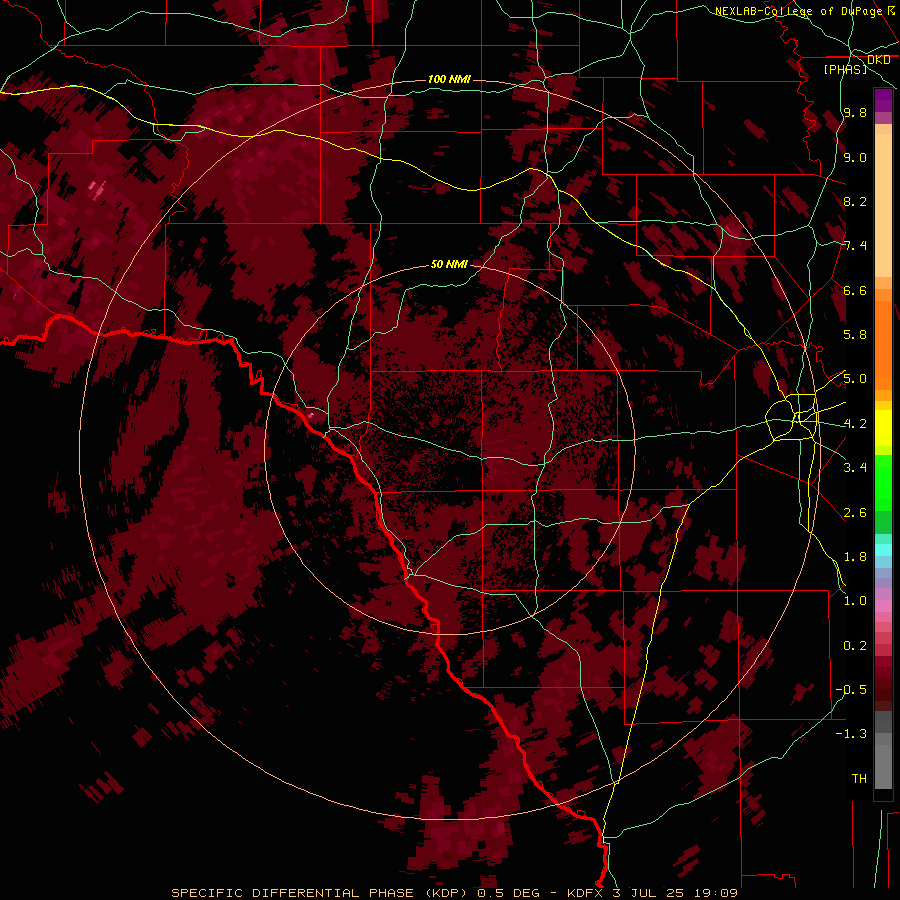The width and height of the screenshot is (900, 900).
Task: Select the 0.2 legend value
Action: click(x=855, y=646)
